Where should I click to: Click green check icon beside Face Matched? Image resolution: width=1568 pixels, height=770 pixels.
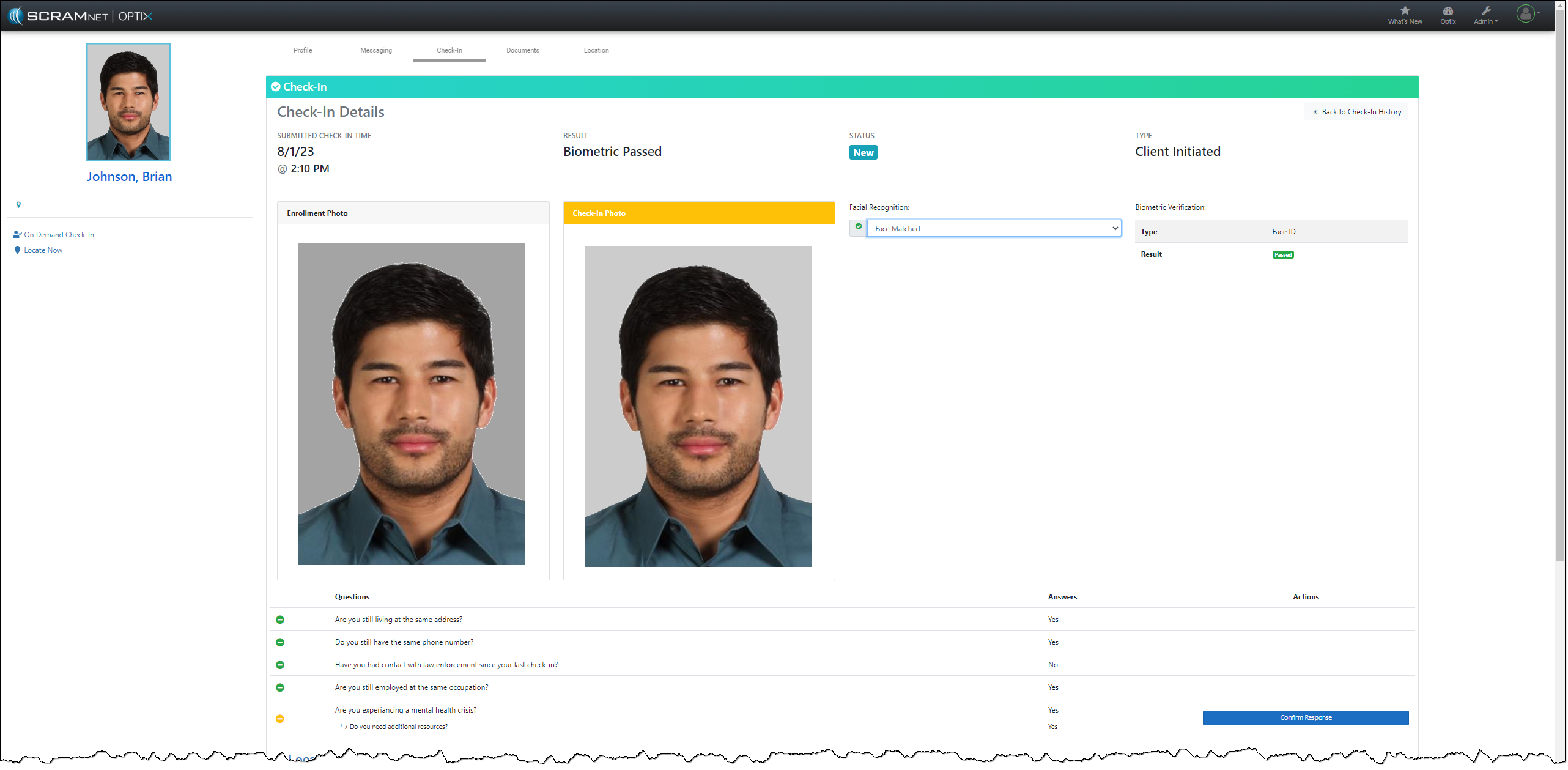point(858,227)
